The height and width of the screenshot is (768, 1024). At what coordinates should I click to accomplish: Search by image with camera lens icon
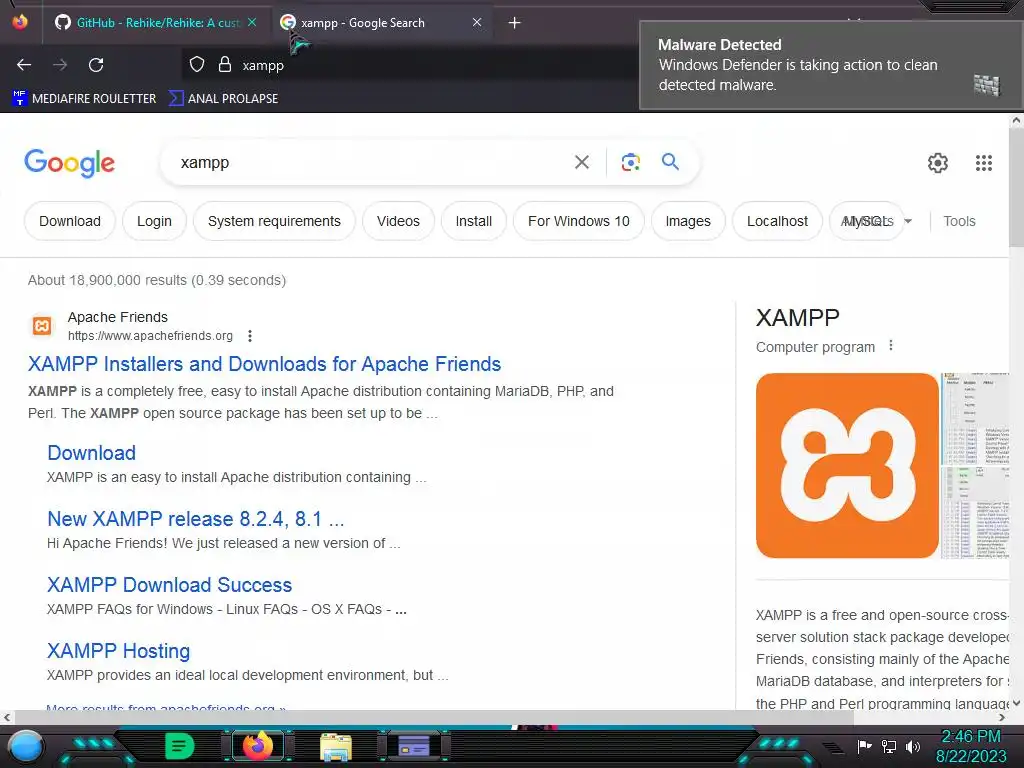coord(630,162)
